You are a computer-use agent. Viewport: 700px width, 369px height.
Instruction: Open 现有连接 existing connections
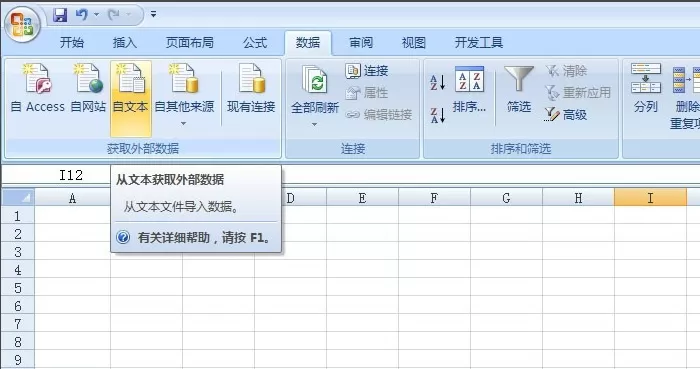click(x=251, y=87)
